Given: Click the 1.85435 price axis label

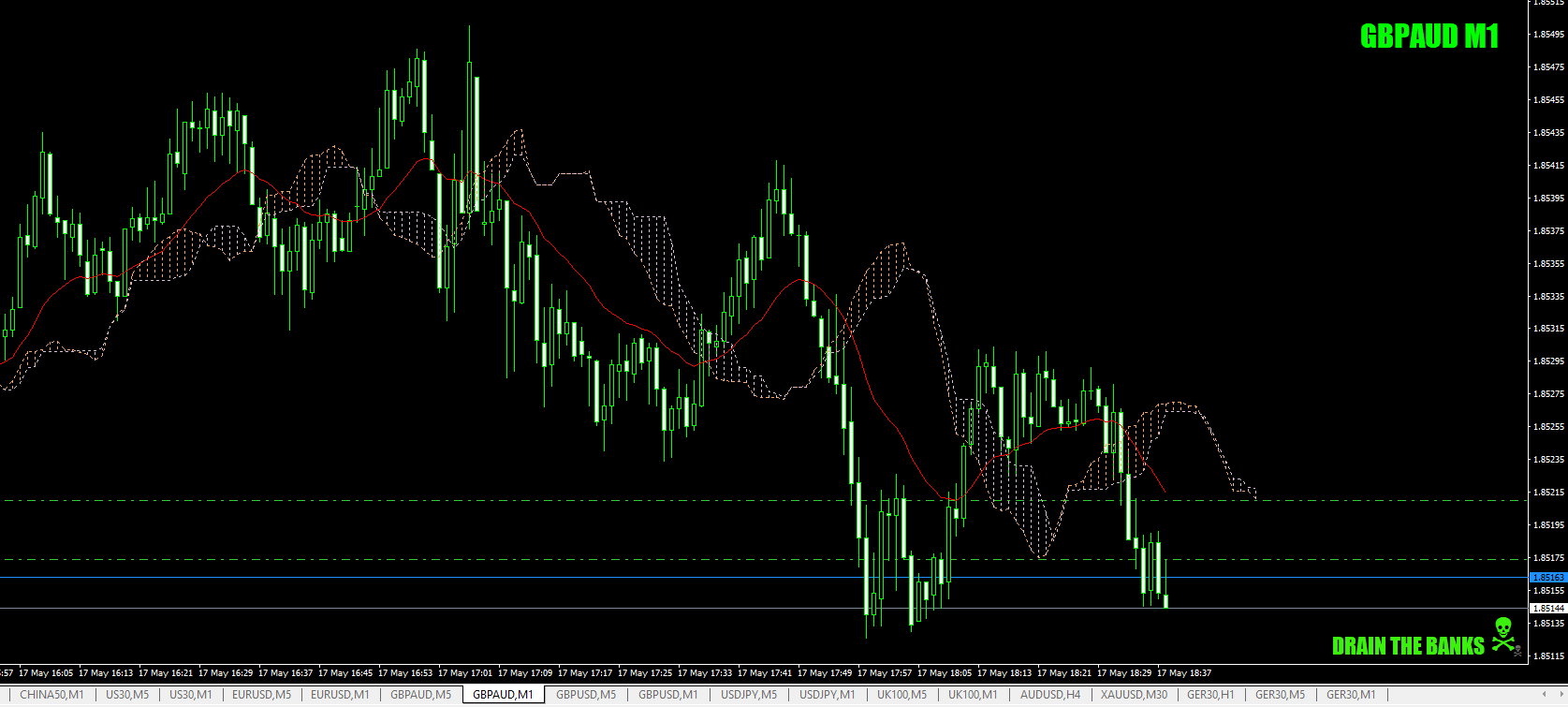Looking at the screenshot, I should (x=1549, y=133).
